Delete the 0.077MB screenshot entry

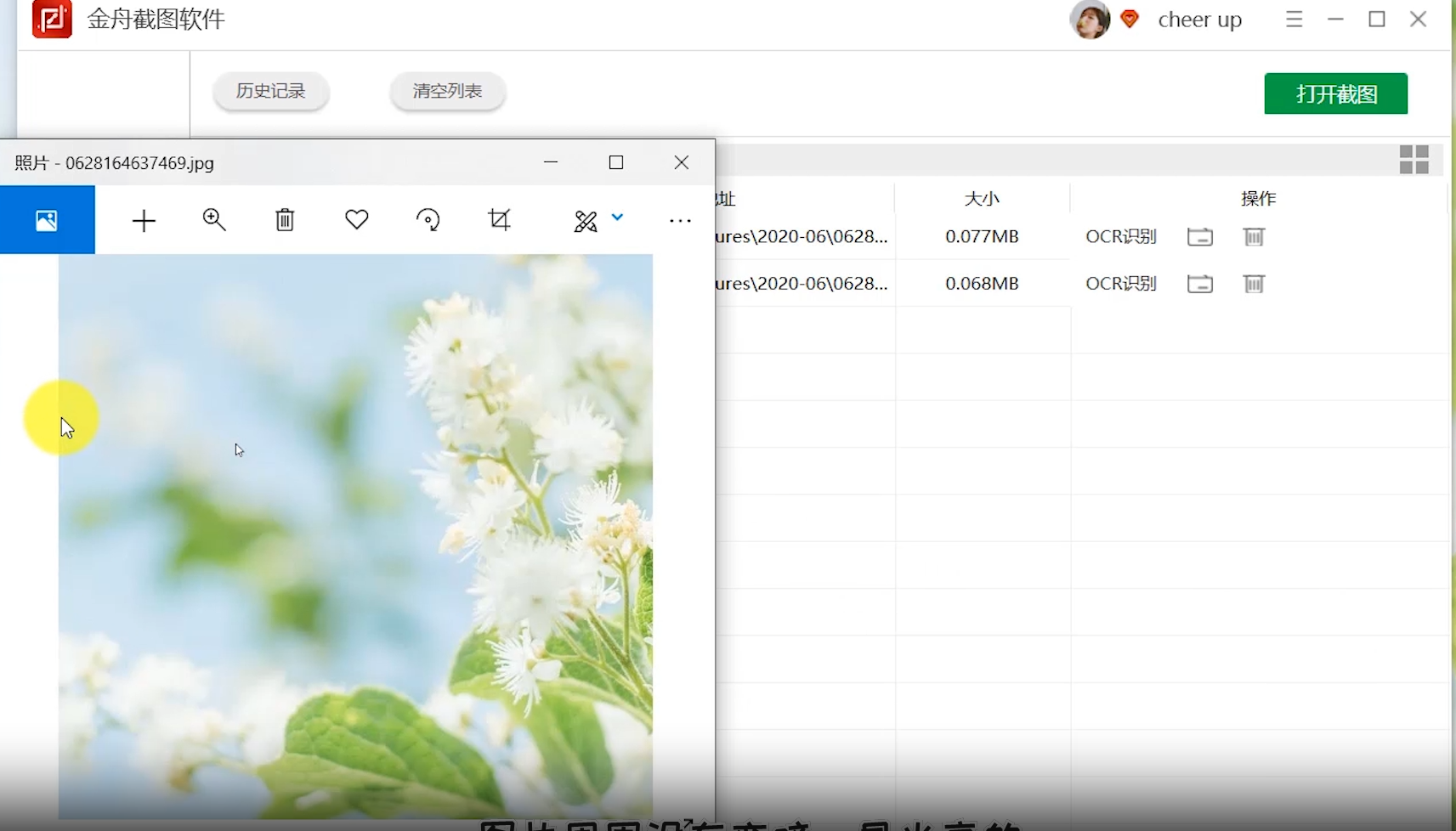(x=1254, y=237)
